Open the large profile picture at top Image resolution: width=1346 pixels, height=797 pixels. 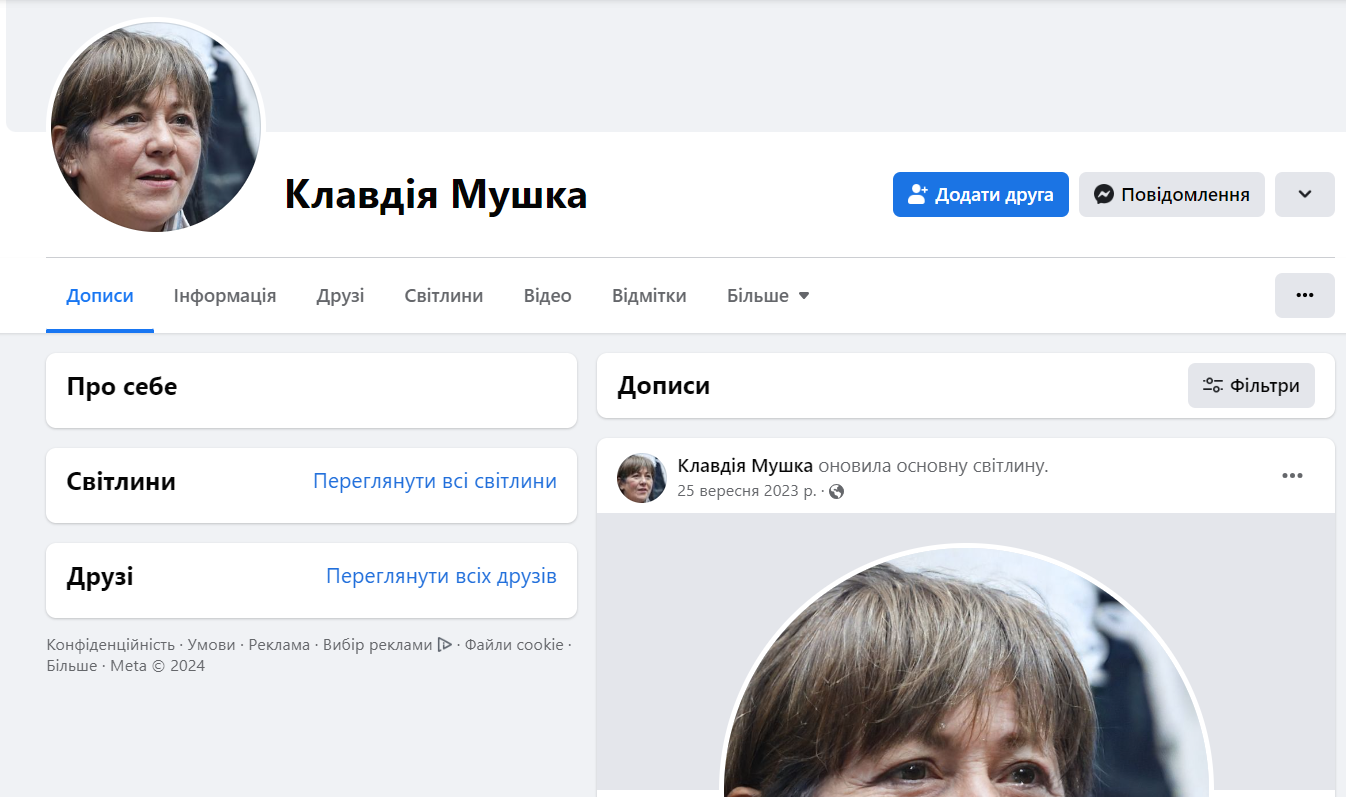155,126
